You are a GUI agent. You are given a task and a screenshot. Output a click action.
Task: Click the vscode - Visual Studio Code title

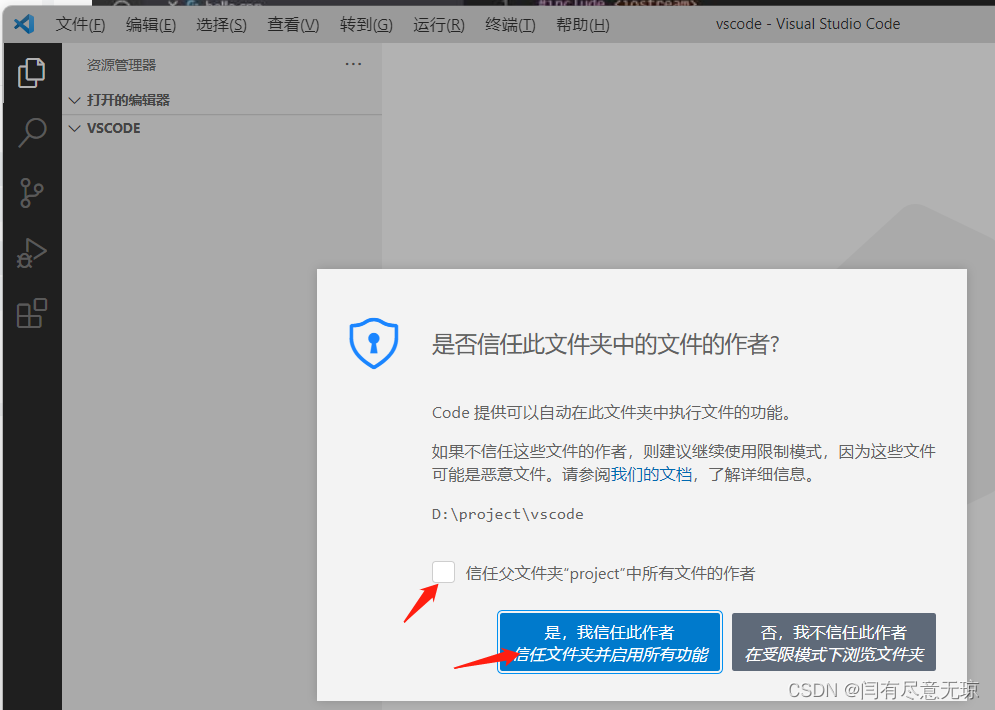(808, 24)
